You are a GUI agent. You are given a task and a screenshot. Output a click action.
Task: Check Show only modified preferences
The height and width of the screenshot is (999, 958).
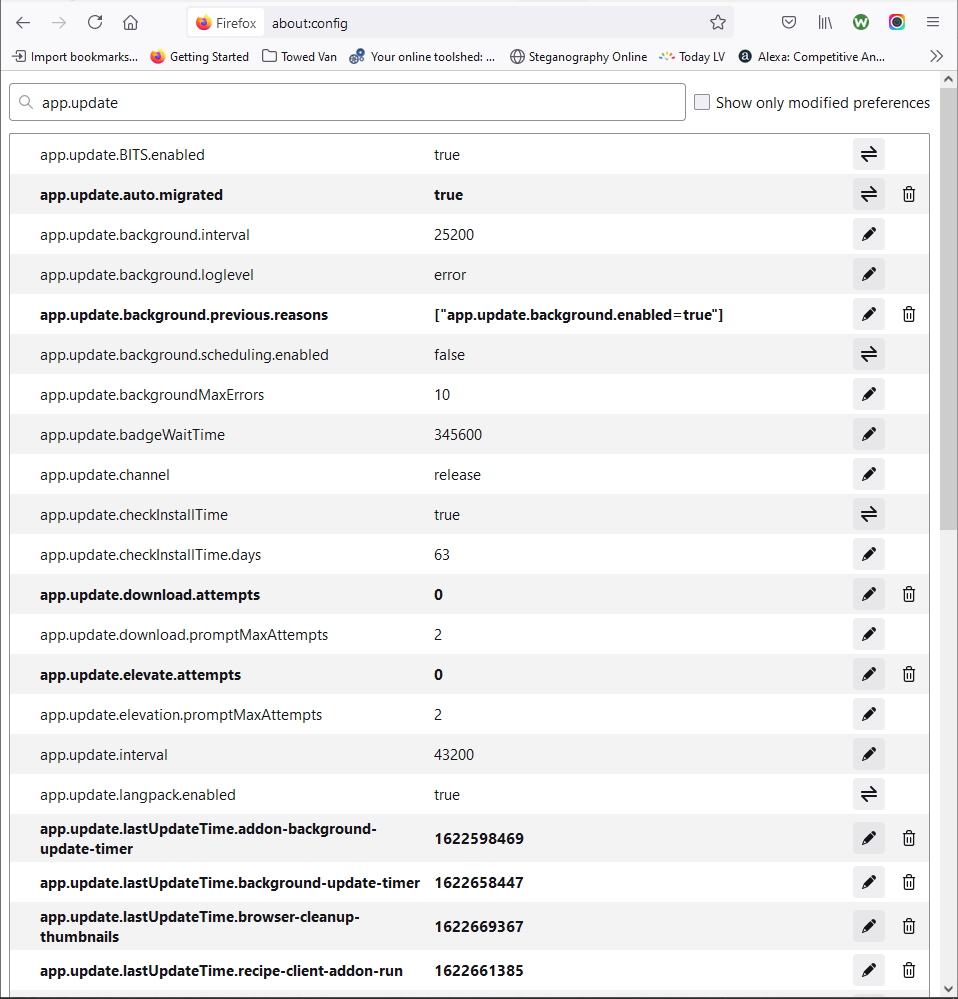[x=702, y=102]
